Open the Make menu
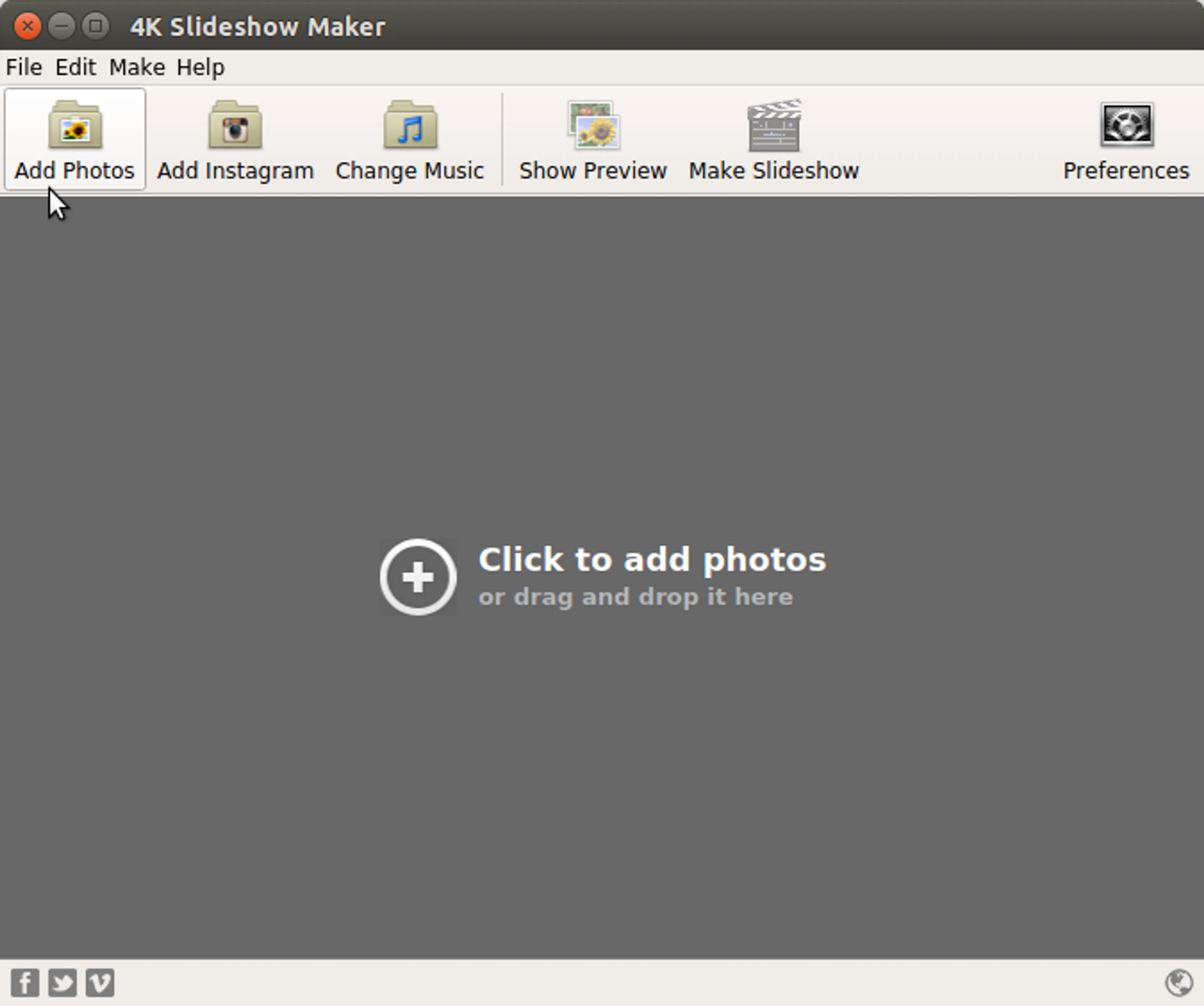Viewport: 1204px width, 1006px height. click(x=137, y=68)
